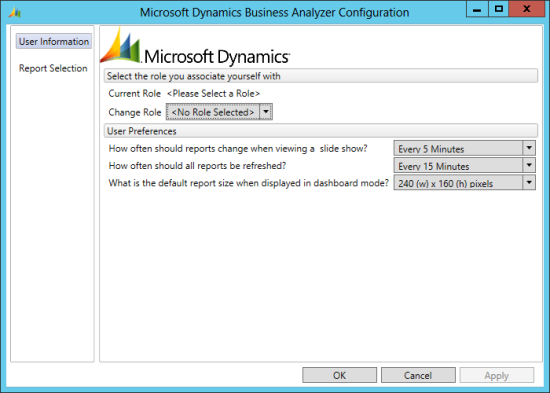The width and height of the screenshot is (550, 393).
Task: Maximize the configuration window
Action: tap(498, 9)
